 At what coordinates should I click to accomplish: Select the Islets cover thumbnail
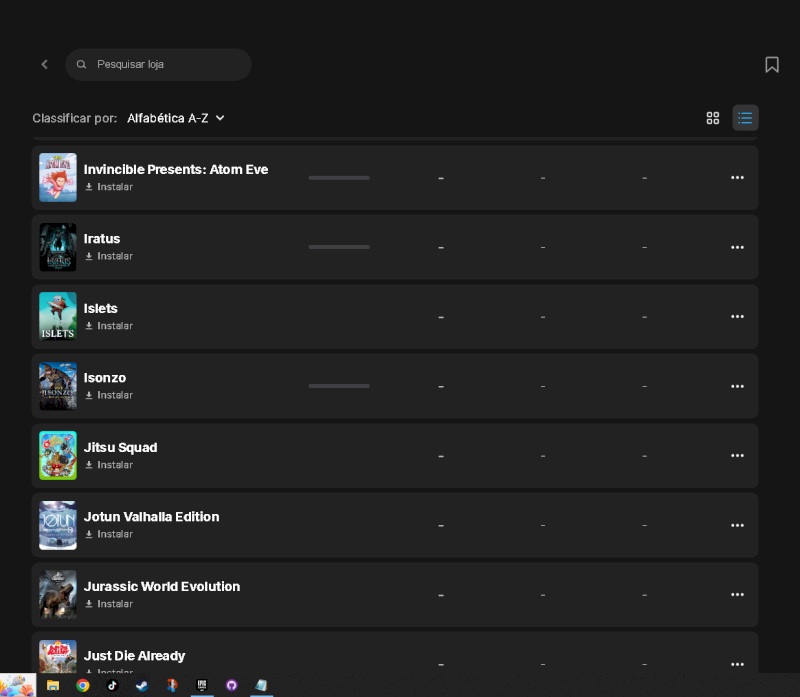click(58, 316)
